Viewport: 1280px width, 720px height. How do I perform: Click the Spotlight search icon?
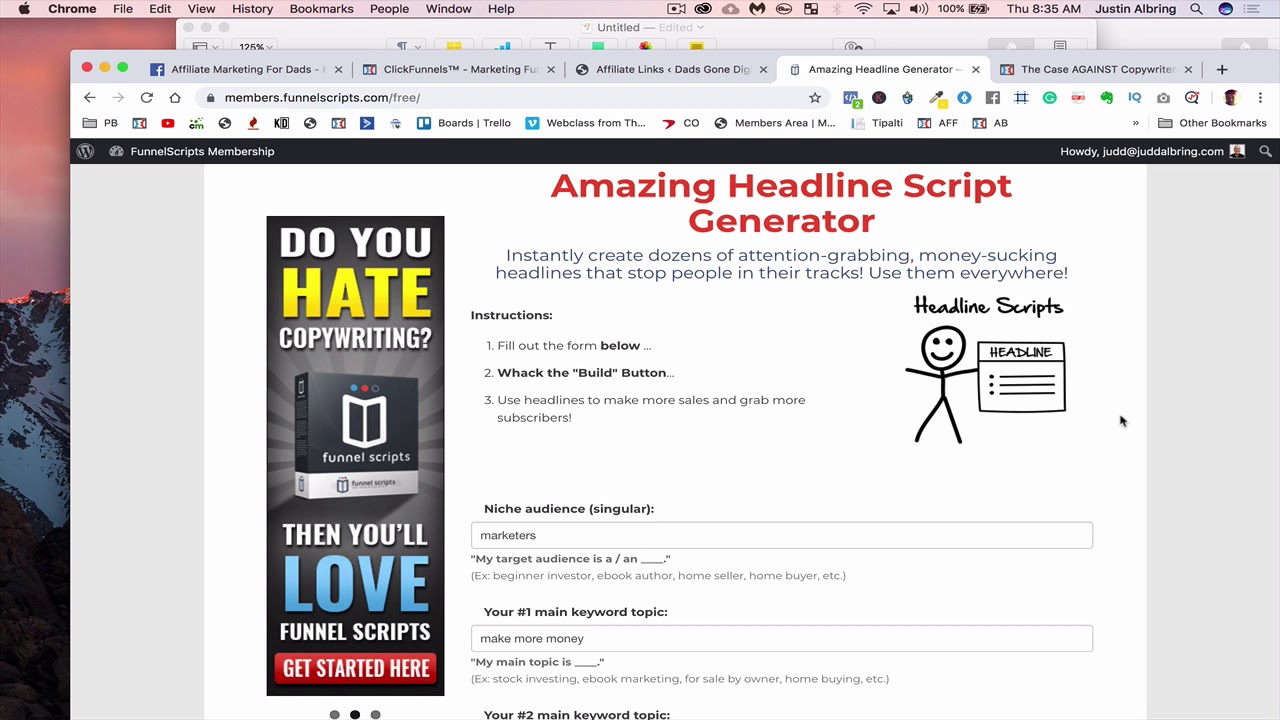pos(1196,9)
